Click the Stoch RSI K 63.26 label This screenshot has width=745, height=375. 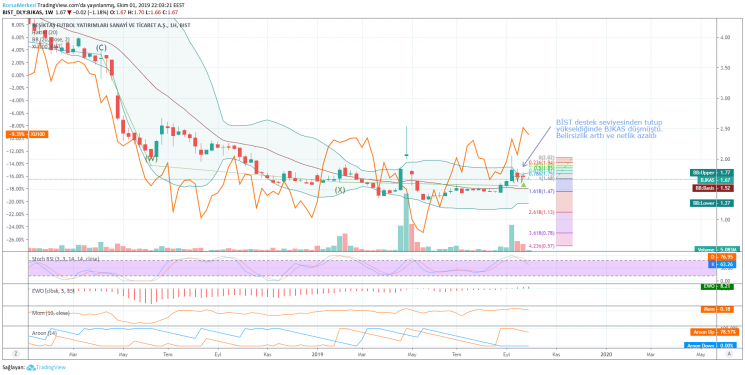click(722, 264)
